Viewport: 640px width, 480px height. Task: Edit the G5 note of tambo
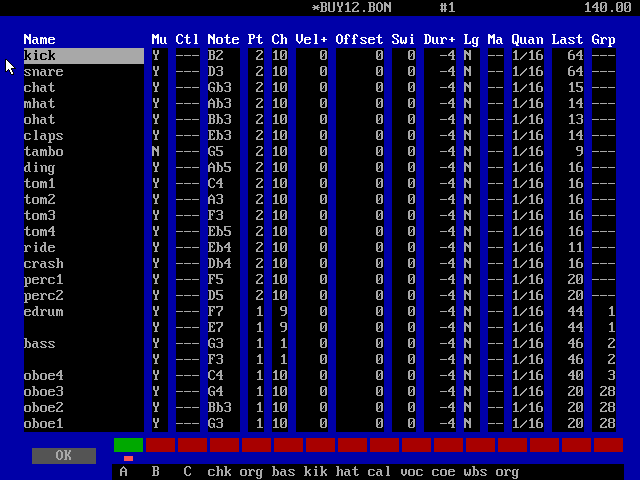[x=224, y=151]
